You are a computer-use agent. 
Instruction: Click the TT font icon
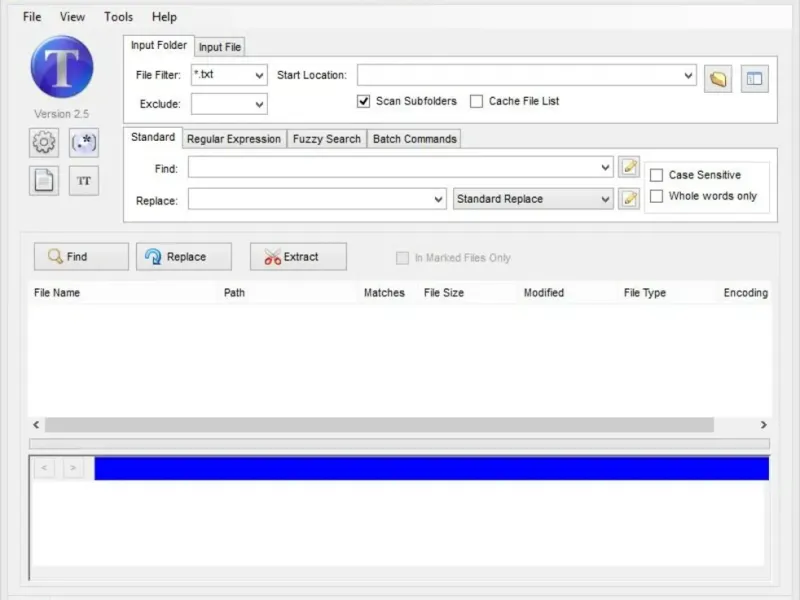(84, 181)
